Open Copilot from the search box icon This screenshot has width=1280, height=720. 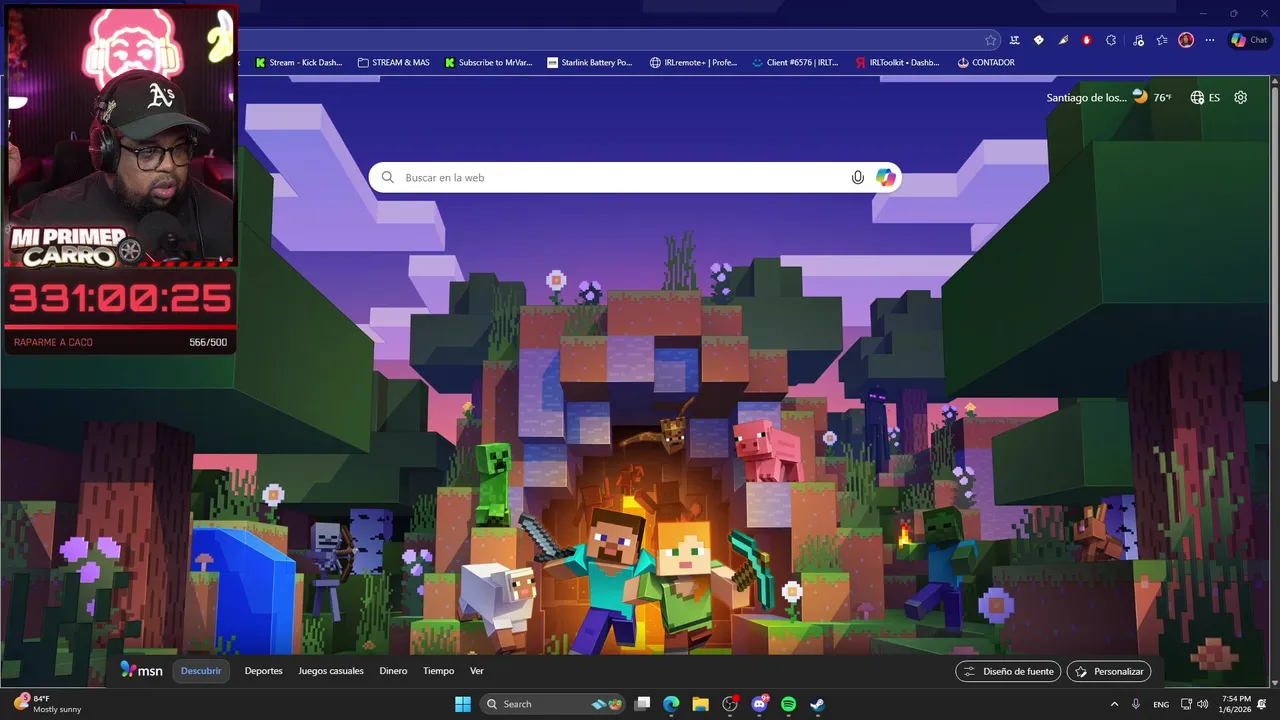[885, 177]
